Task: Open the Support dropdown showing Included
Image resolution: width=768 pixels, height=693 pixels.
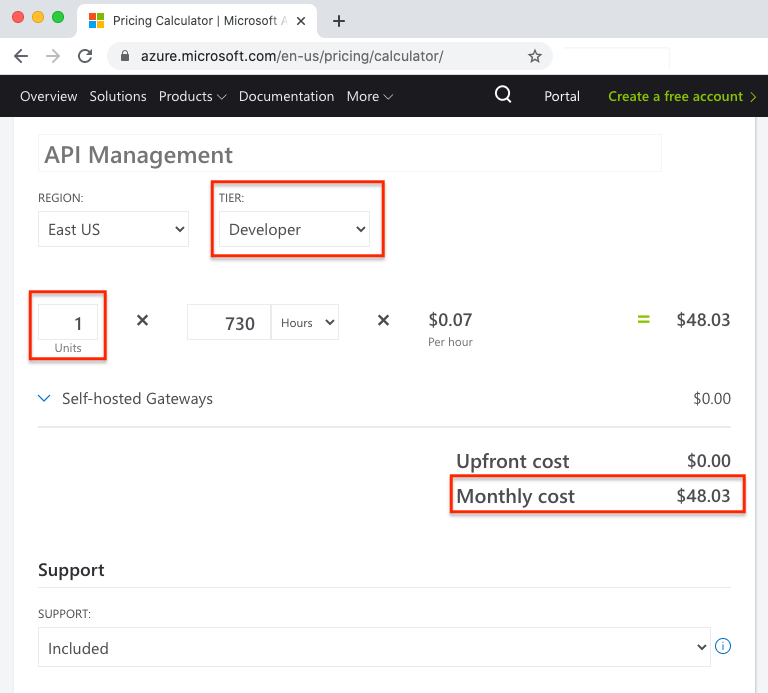Action: pos(374,647)
